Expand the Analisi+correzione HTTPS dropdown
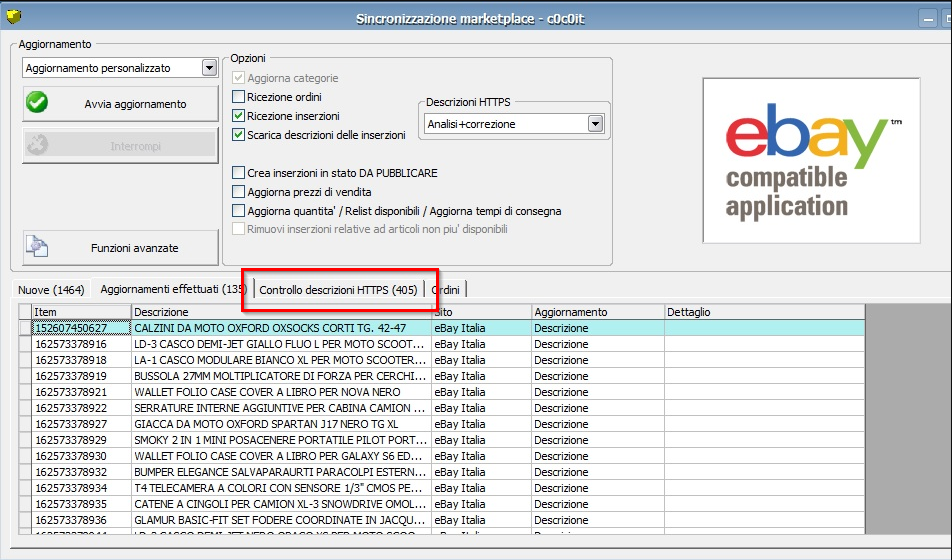 coord(596,124)
